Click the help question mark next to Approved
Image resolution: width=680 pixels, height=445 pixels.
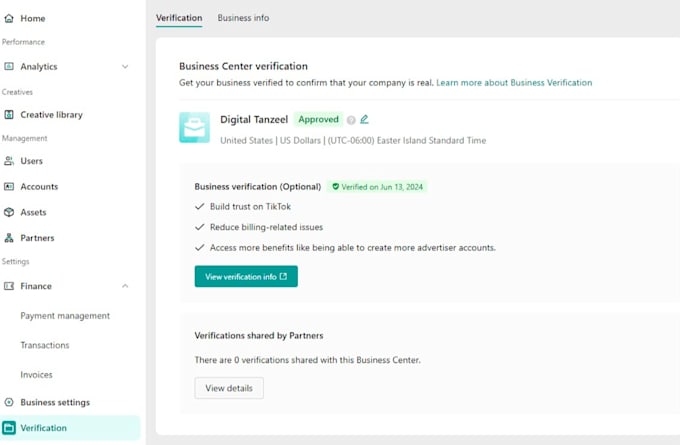[351, 120]
